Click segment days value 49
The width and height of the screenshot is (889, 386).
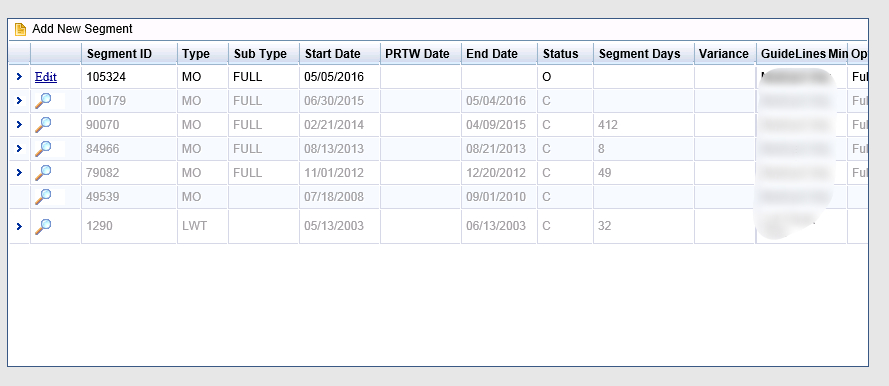pos(605,172)
